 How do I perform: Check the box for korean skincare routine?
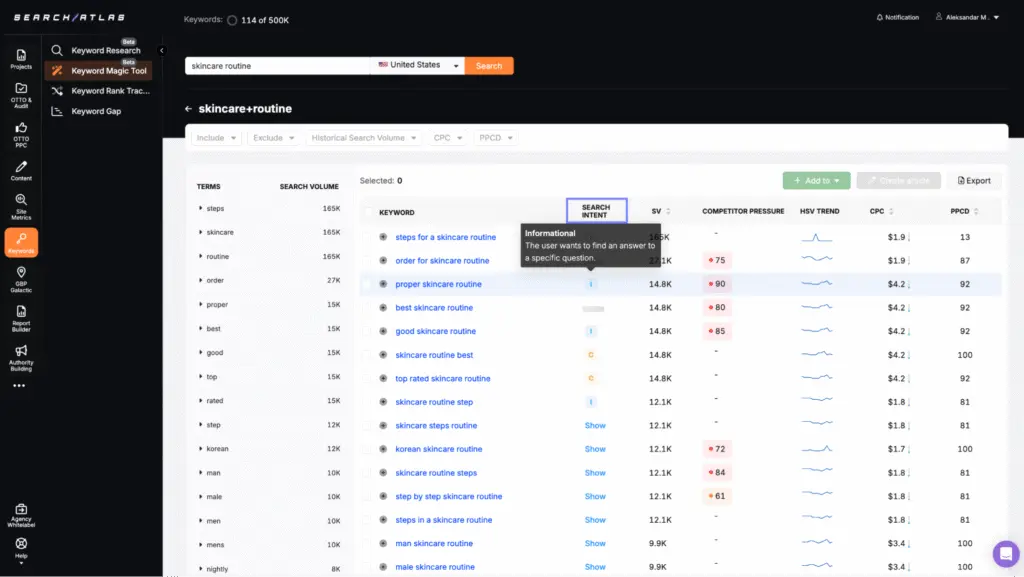pyautogui.click(x=367, y=449)
